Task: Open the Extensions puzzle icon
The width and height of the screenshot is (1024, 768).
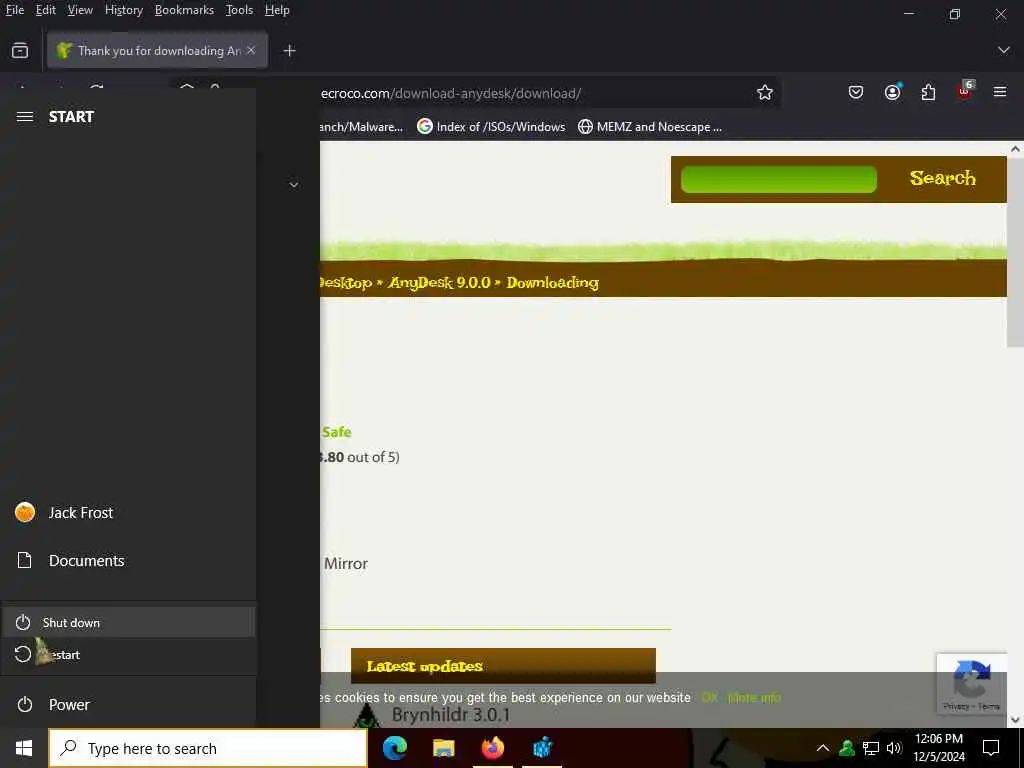Action: tap(928, 93)
